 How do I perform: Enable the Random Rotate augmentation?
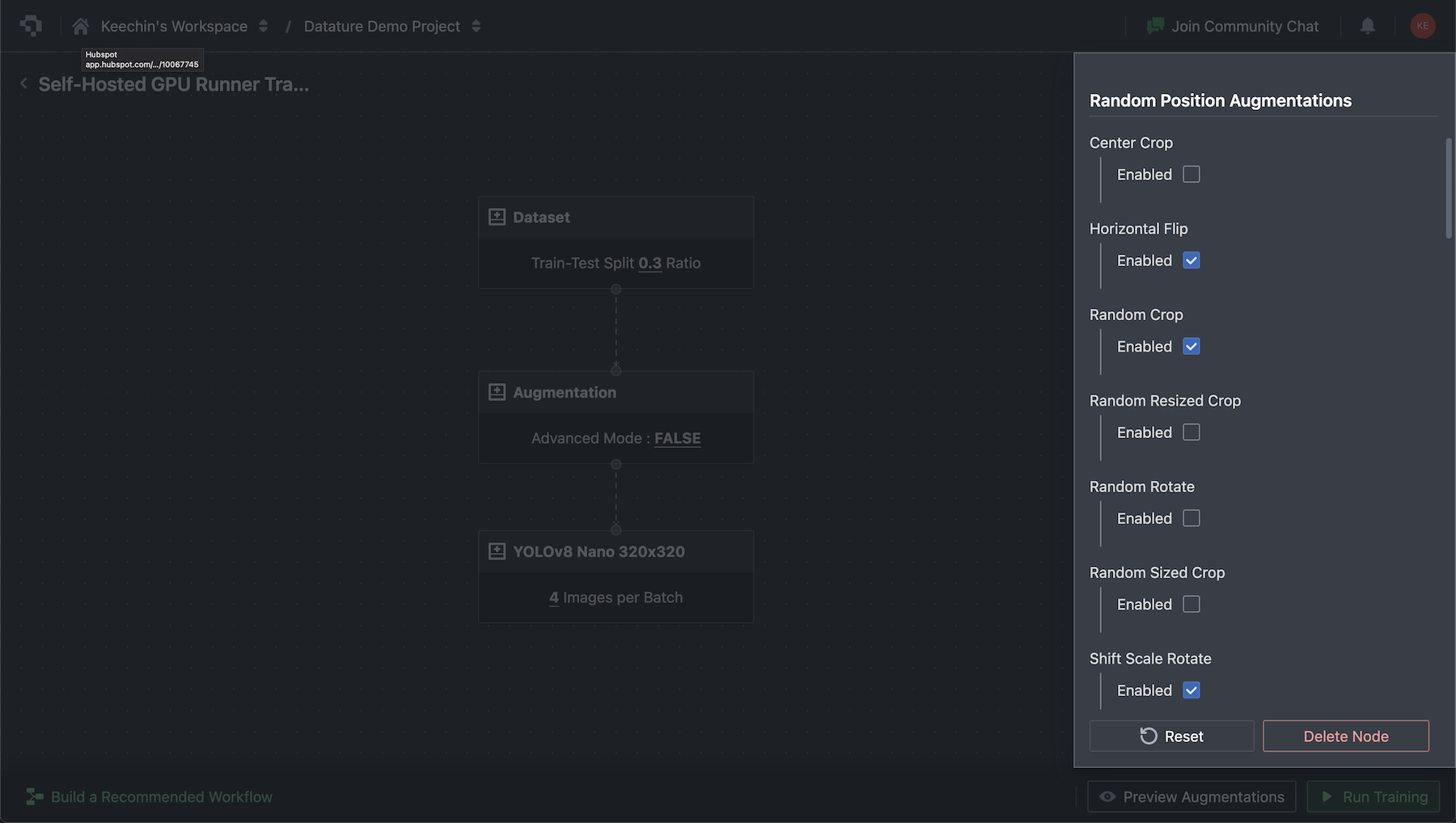[x=1191, y=517]
